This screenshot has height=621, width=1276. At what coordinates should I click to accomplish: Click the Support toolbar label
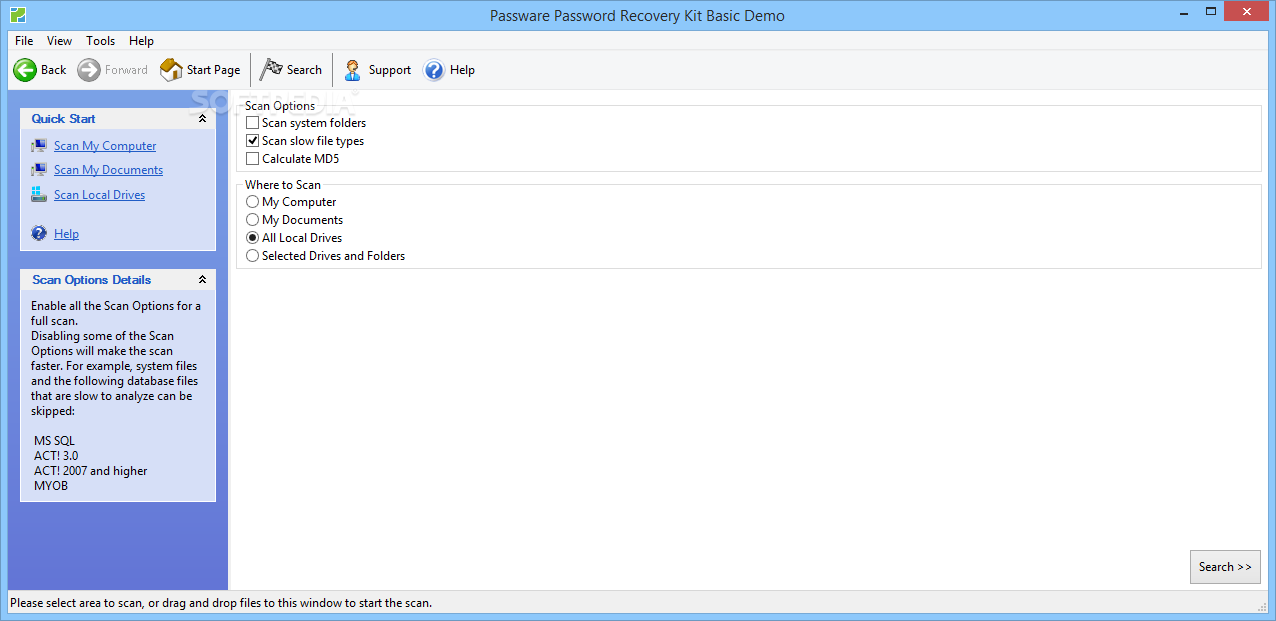tap(390, 70)
